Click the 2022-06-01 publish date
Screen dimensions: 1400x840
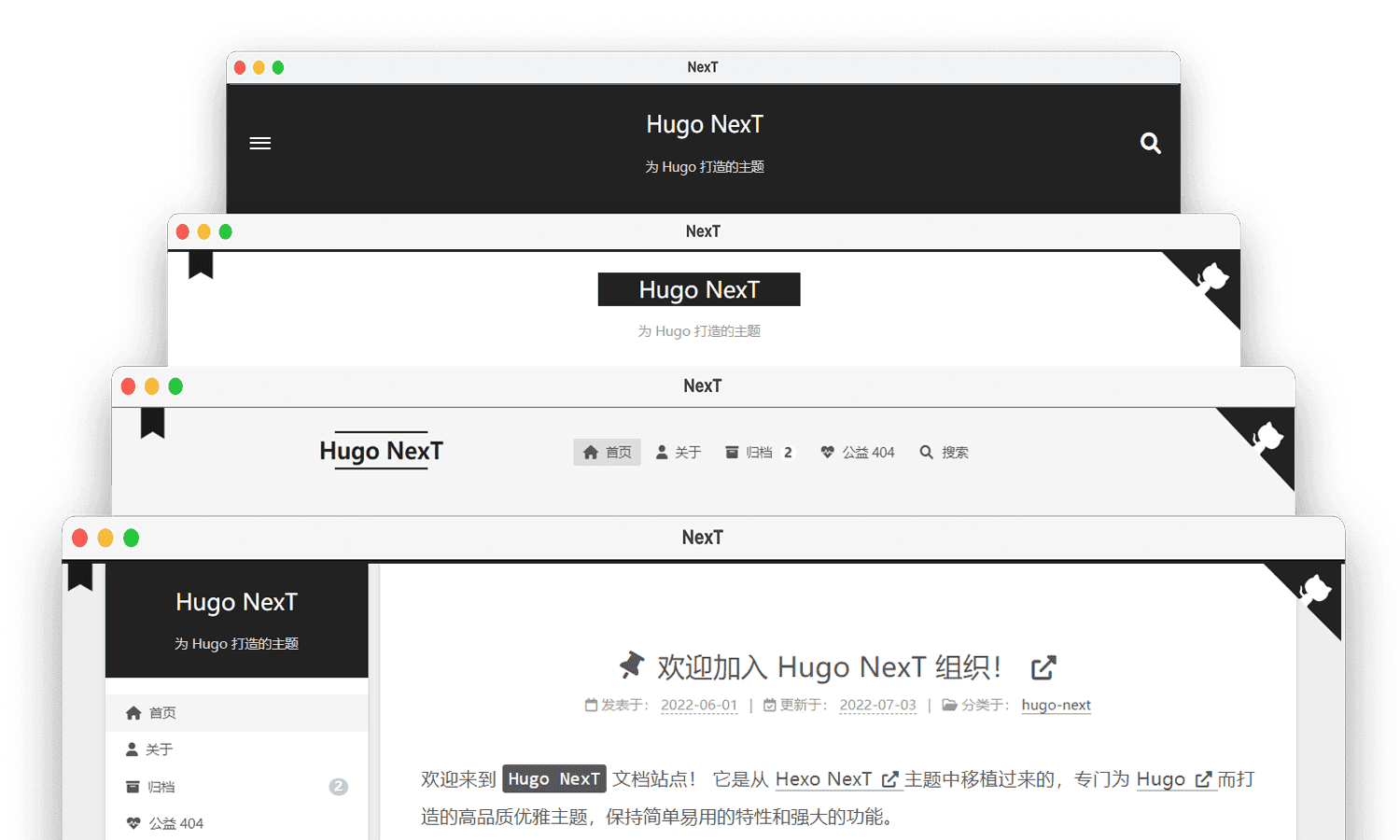point(699,706)
